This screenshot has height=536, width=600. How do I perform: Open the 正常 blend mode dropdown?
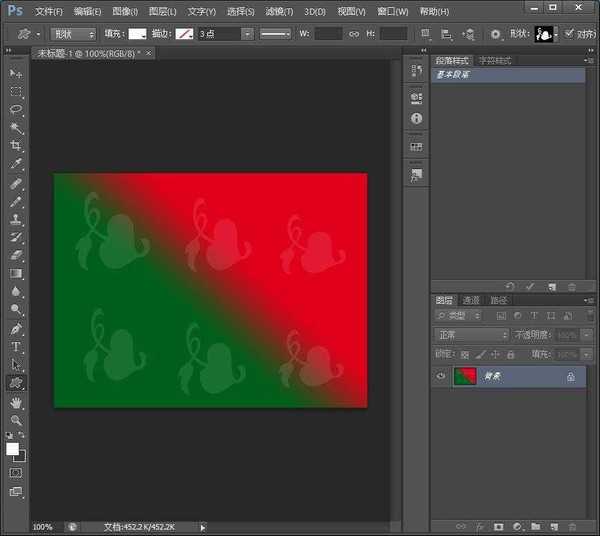coord(471,335)
